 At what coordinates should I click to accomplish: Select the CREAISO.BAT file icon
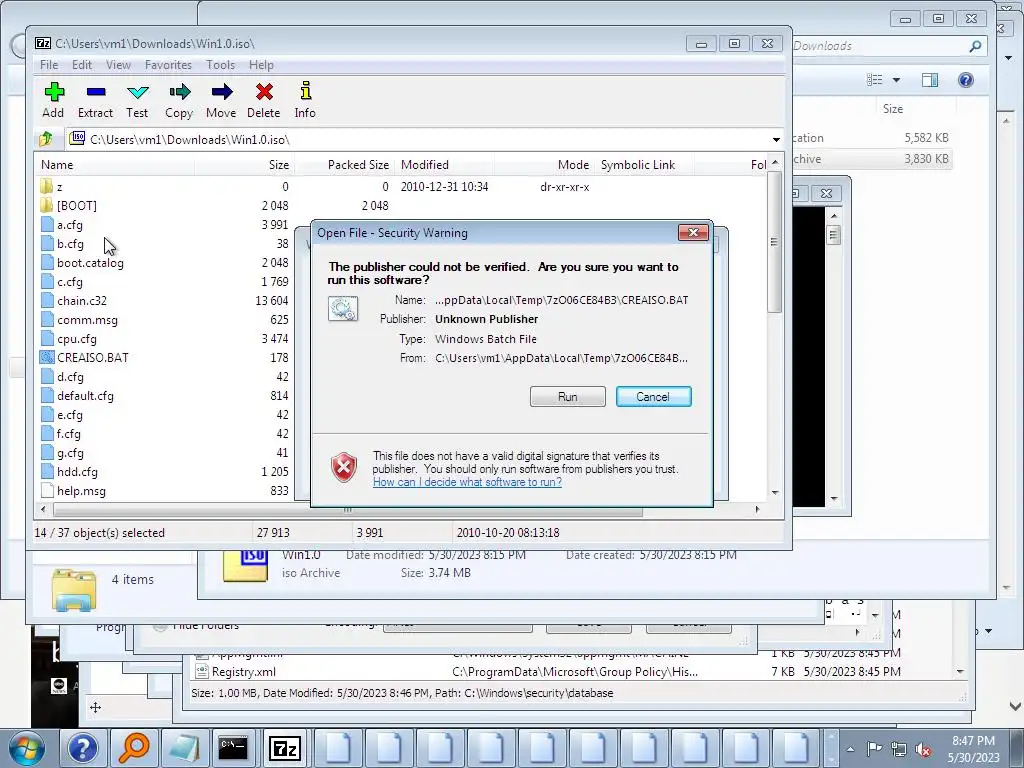tap(46, 358)
